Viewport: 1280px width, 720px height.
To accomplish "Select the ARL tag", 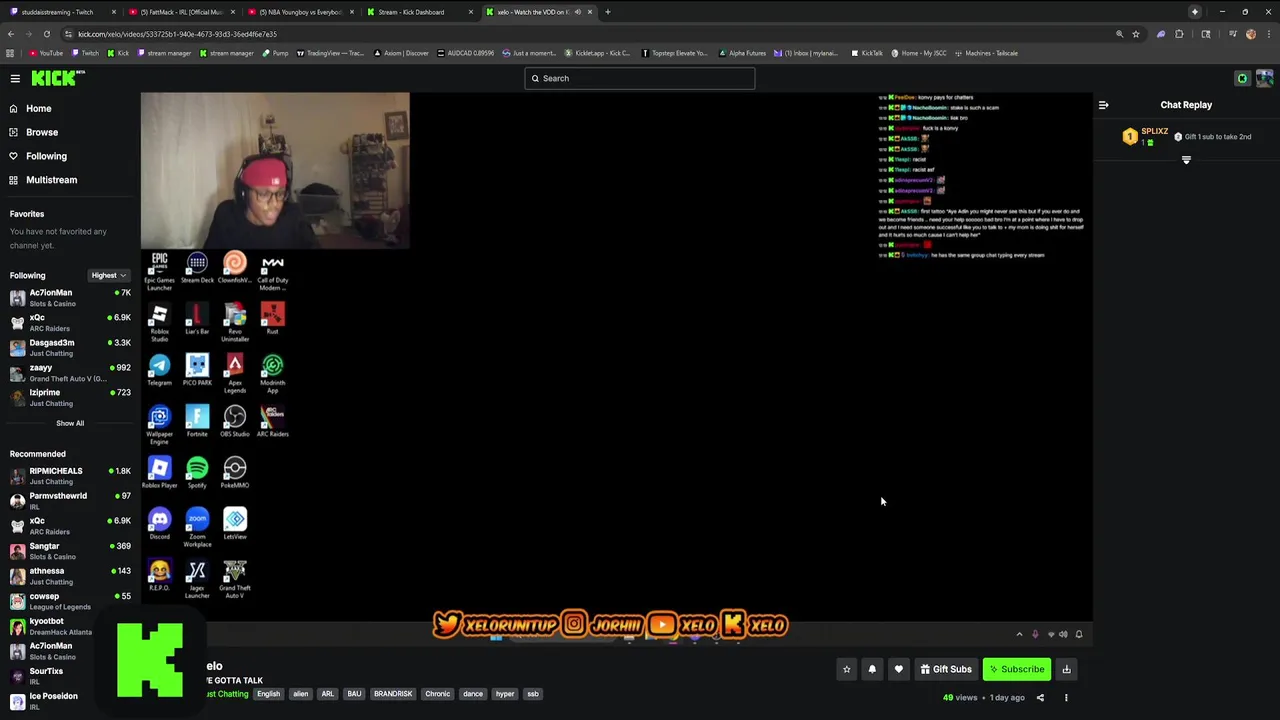I will pos(327,694).
